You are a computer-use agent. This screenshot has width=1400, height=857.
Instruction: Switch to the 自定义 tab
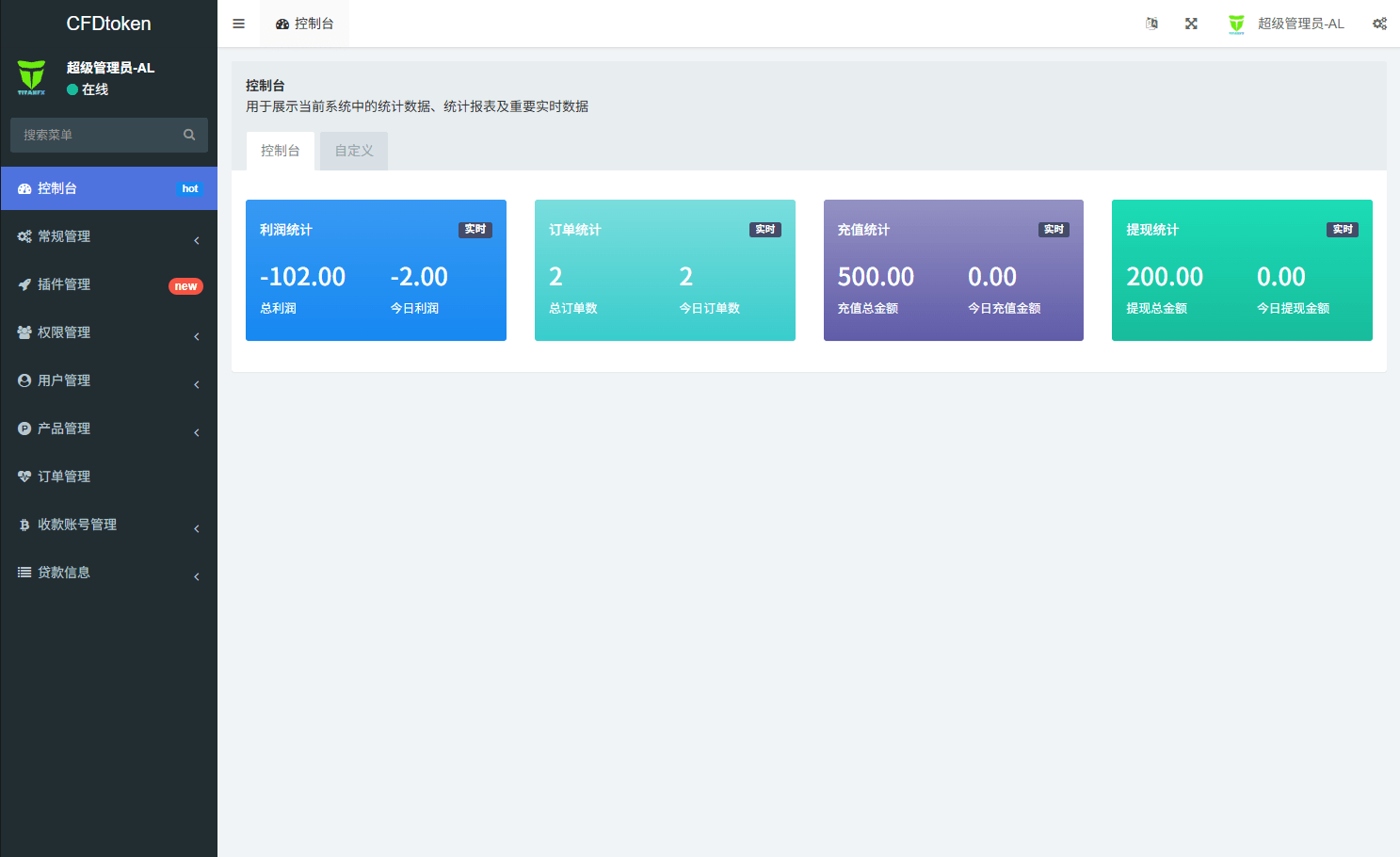(353, 150)
